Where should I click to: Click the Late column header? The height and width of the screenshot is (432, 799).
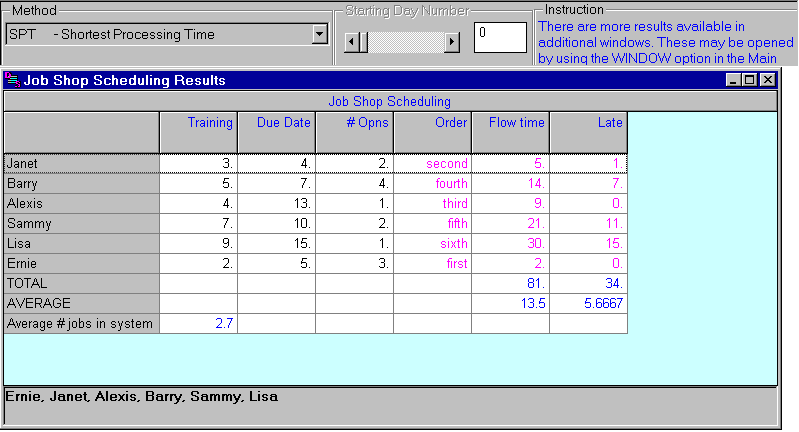pos(588,123)
